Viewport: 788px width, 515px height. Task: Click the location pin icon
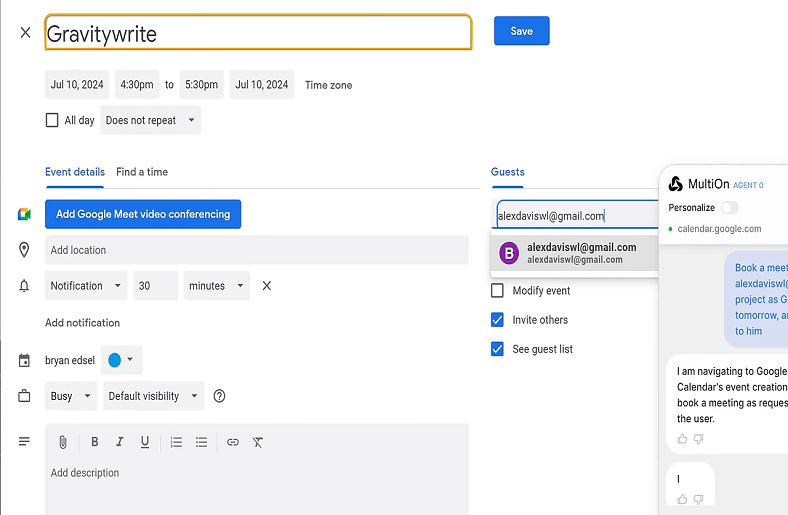click(x=24, y=250)
